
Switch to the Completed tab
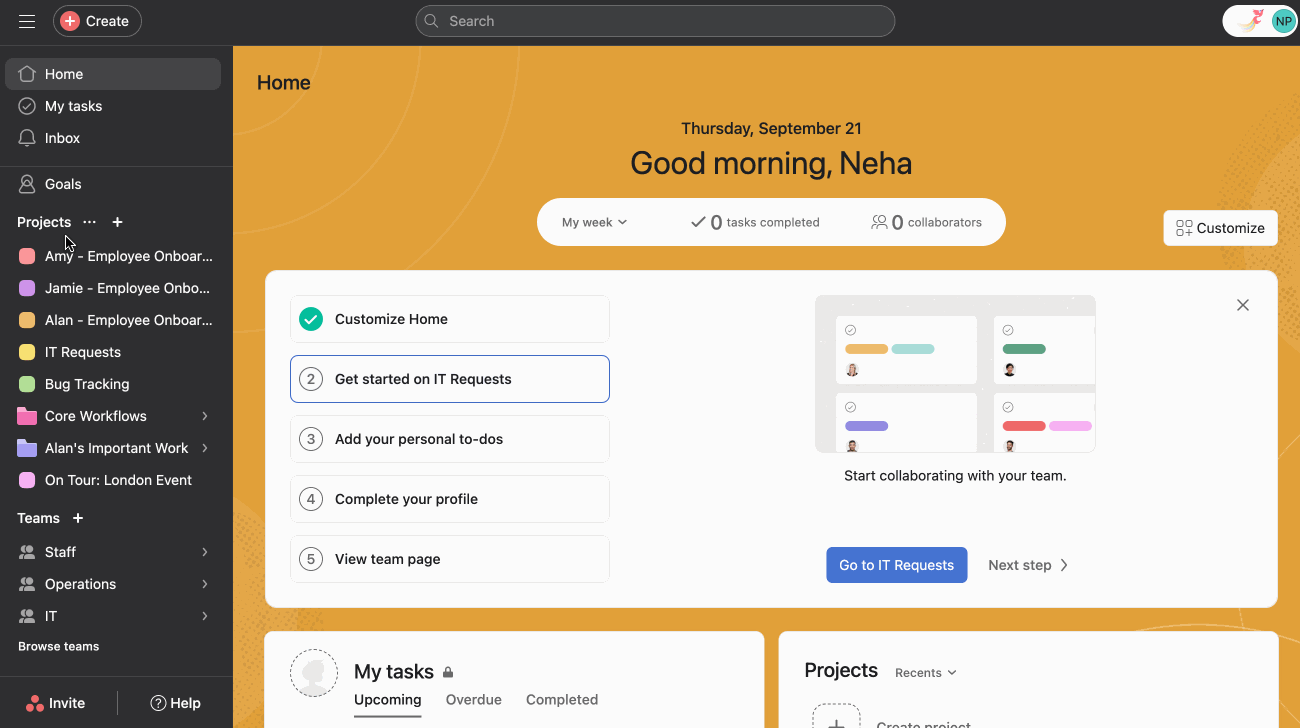tap(562, 700)
